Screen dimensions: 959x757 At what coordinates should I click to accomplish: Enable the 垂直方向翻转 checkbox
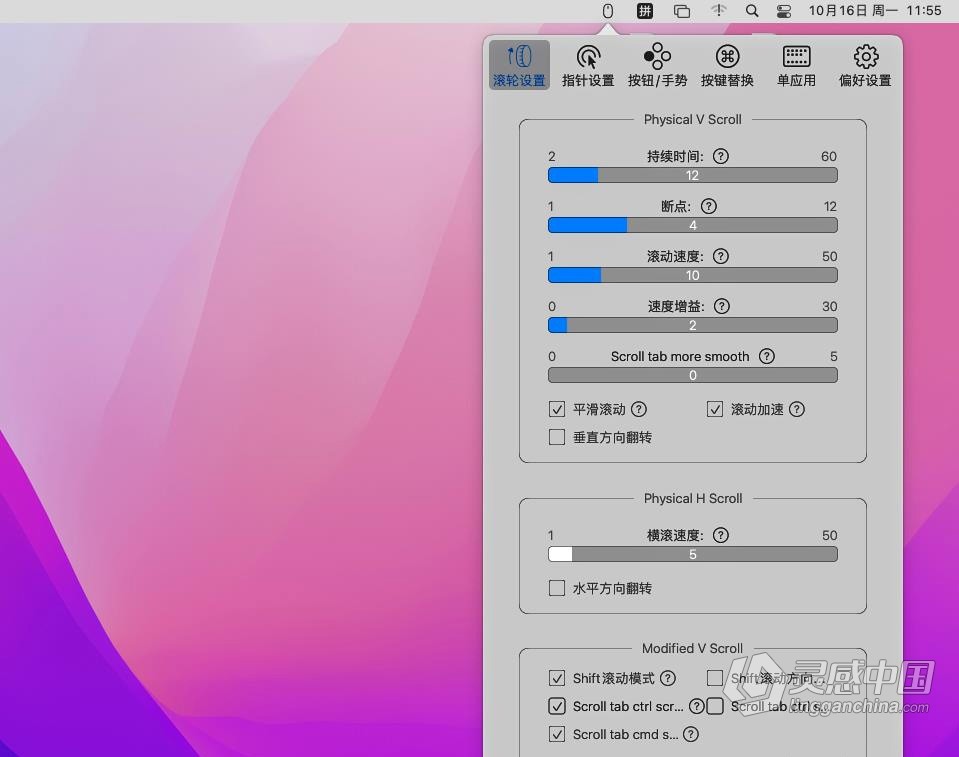tap(557, 437)
